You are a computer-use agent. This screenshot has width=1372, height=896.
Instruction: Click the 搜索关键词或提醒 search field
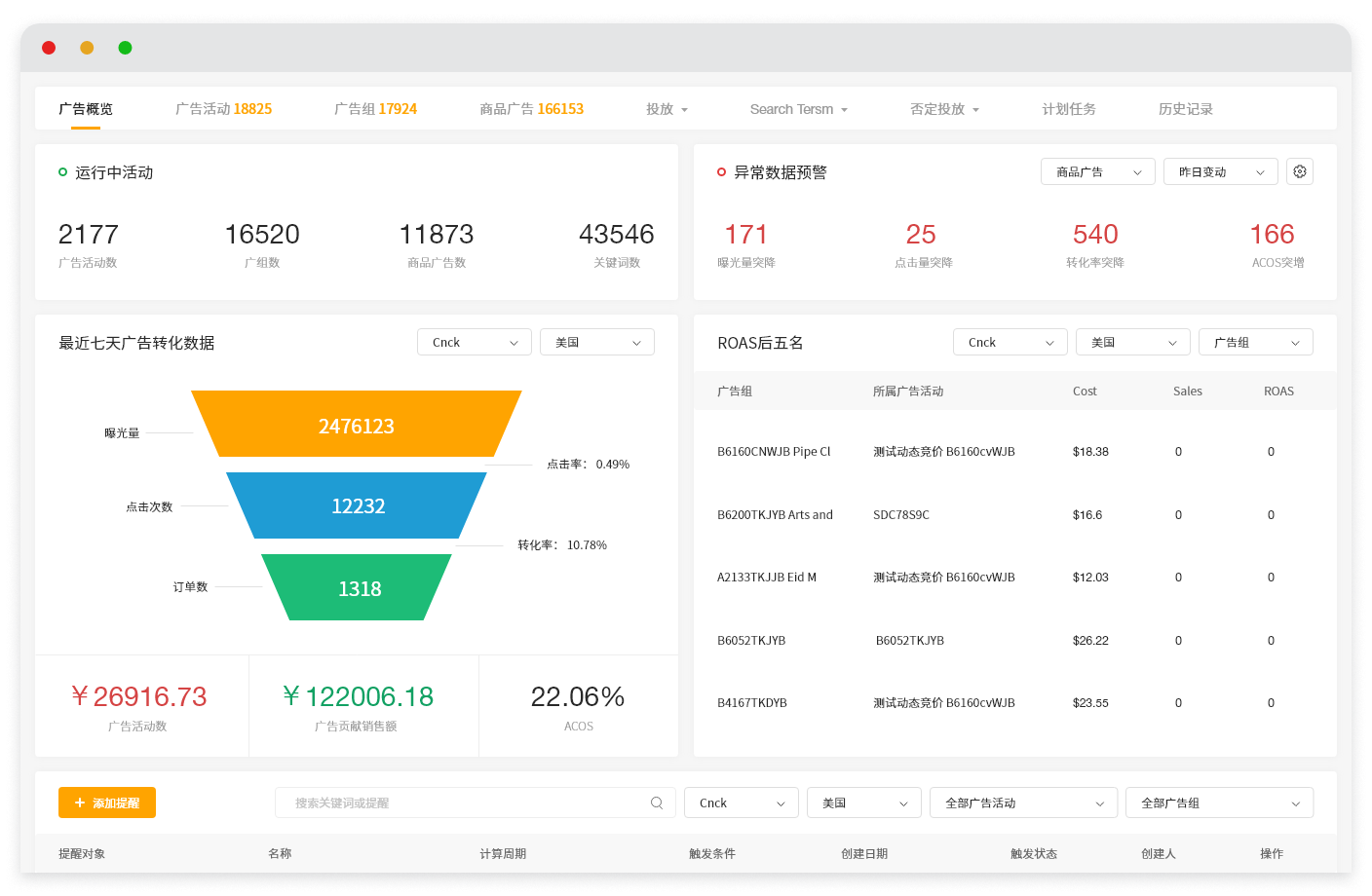click(x=476, y=803)
